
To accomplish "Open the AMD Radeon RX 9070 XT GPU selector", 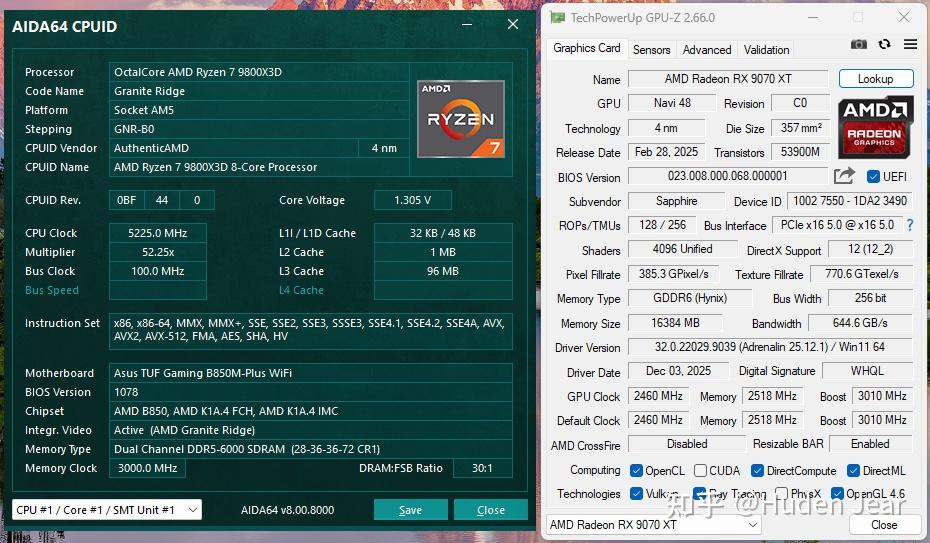I will pos(654,525).
